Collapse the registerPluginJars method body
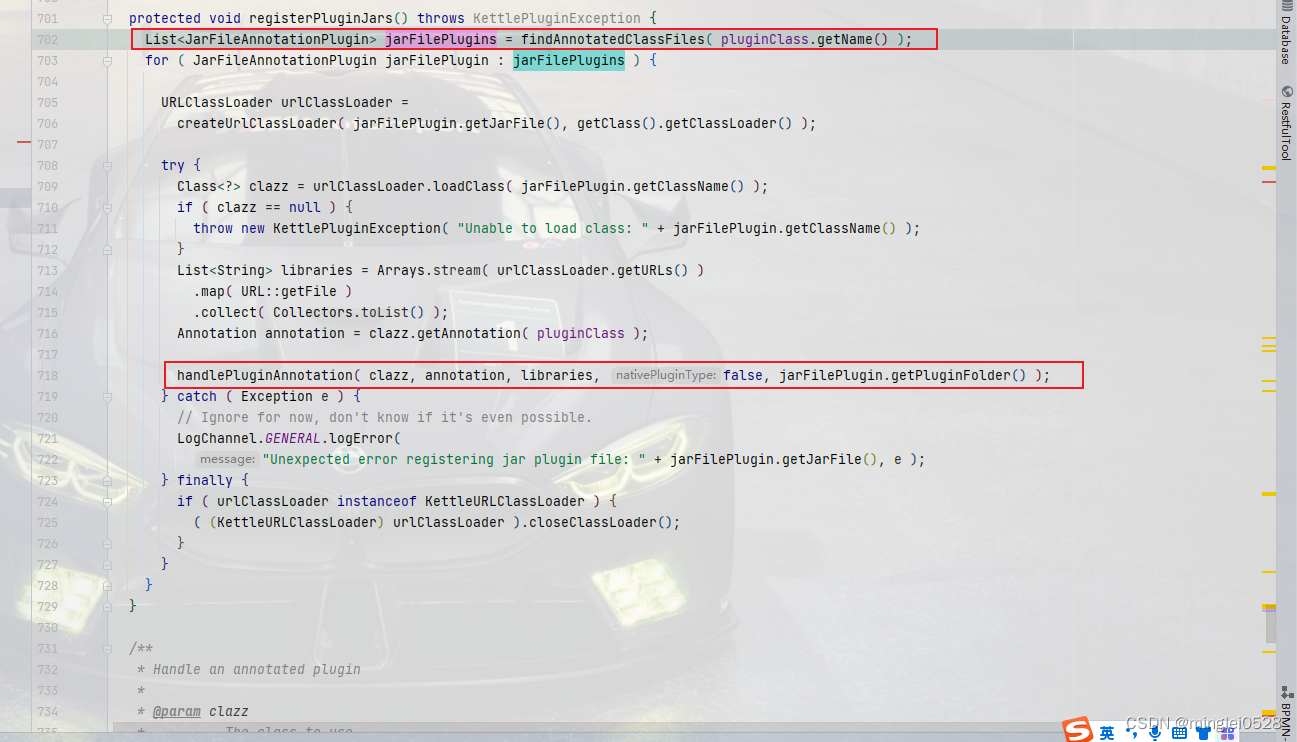This screenshot has height=742, width=1297. click(x=105, y=18)
